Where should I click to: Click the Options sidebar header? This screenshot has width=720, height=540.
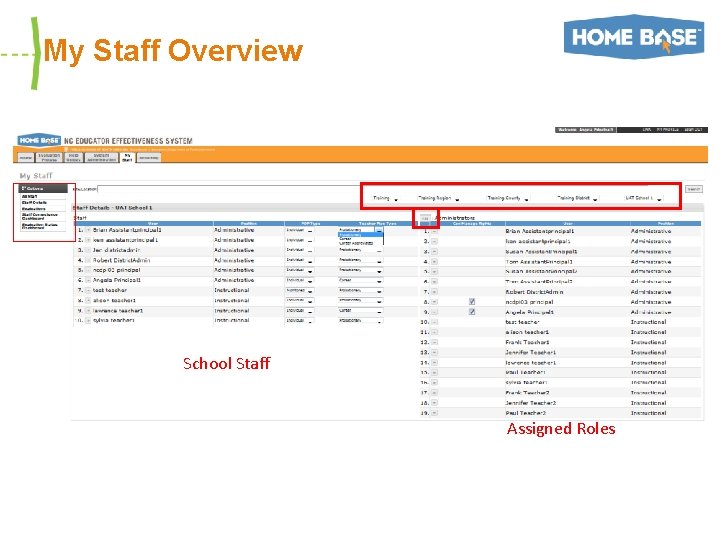[x=43, y=188]
